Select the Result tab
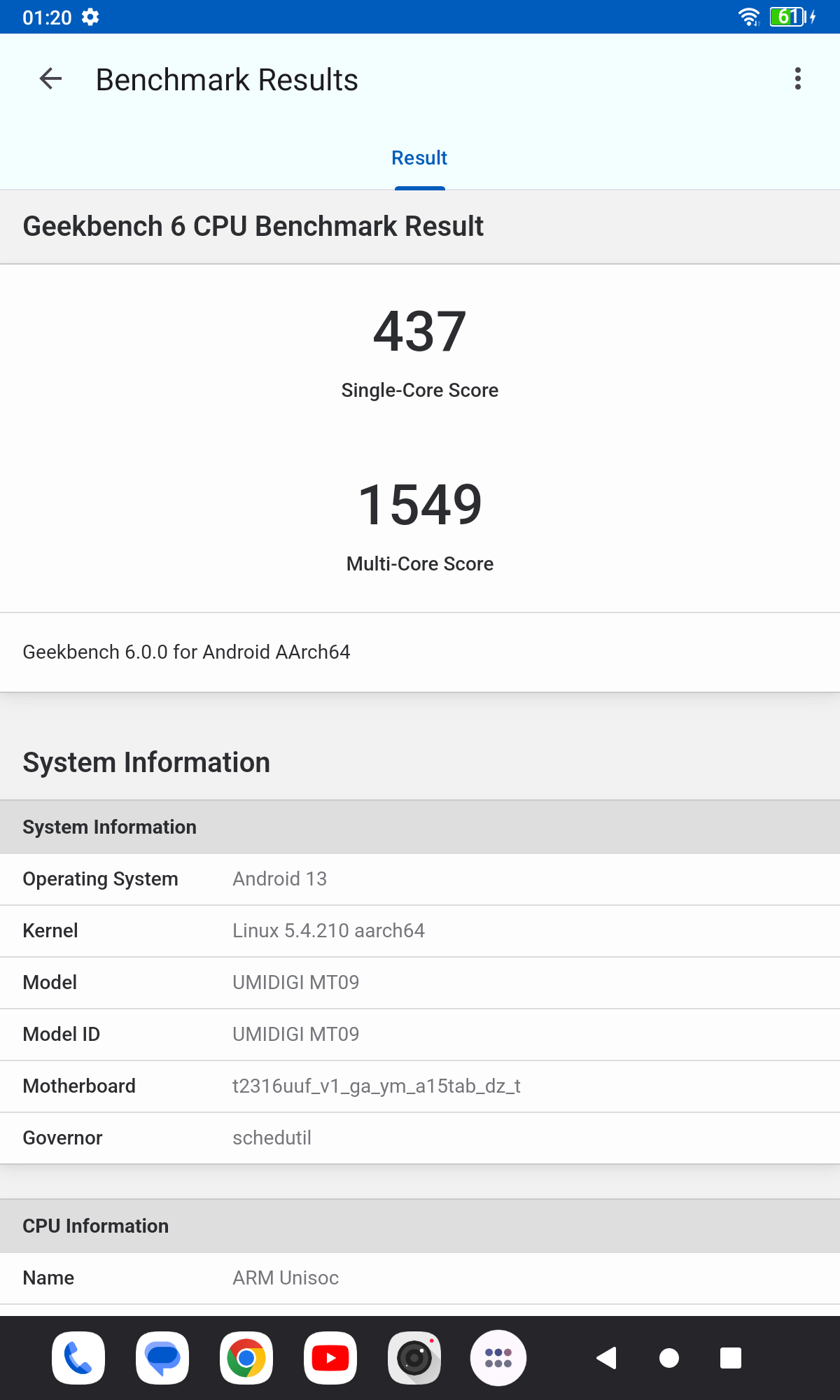 tap(419, 158)
